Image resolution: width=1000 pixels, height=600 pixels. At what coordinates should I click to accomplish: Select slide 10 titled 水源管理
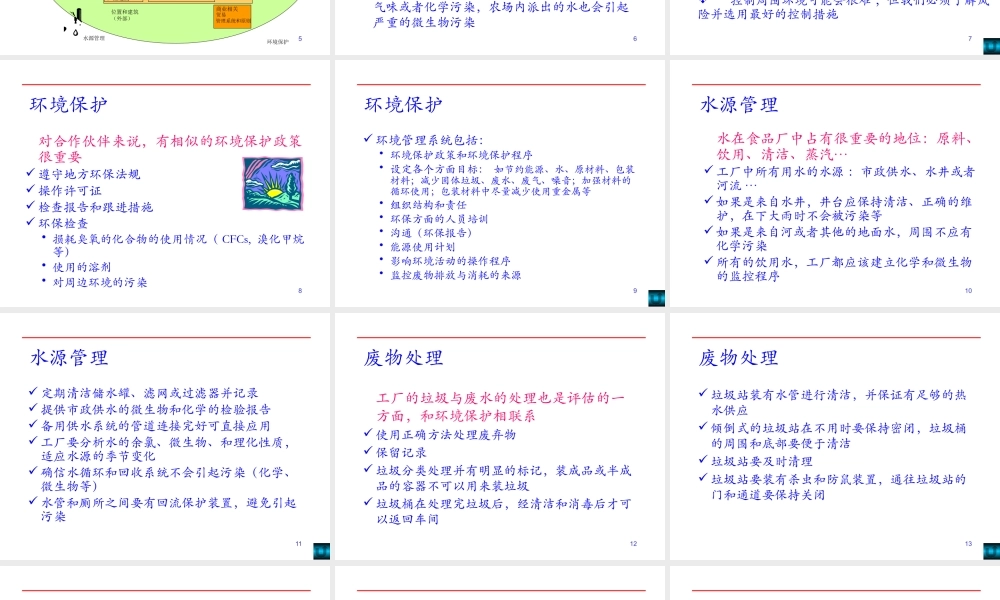835,184
